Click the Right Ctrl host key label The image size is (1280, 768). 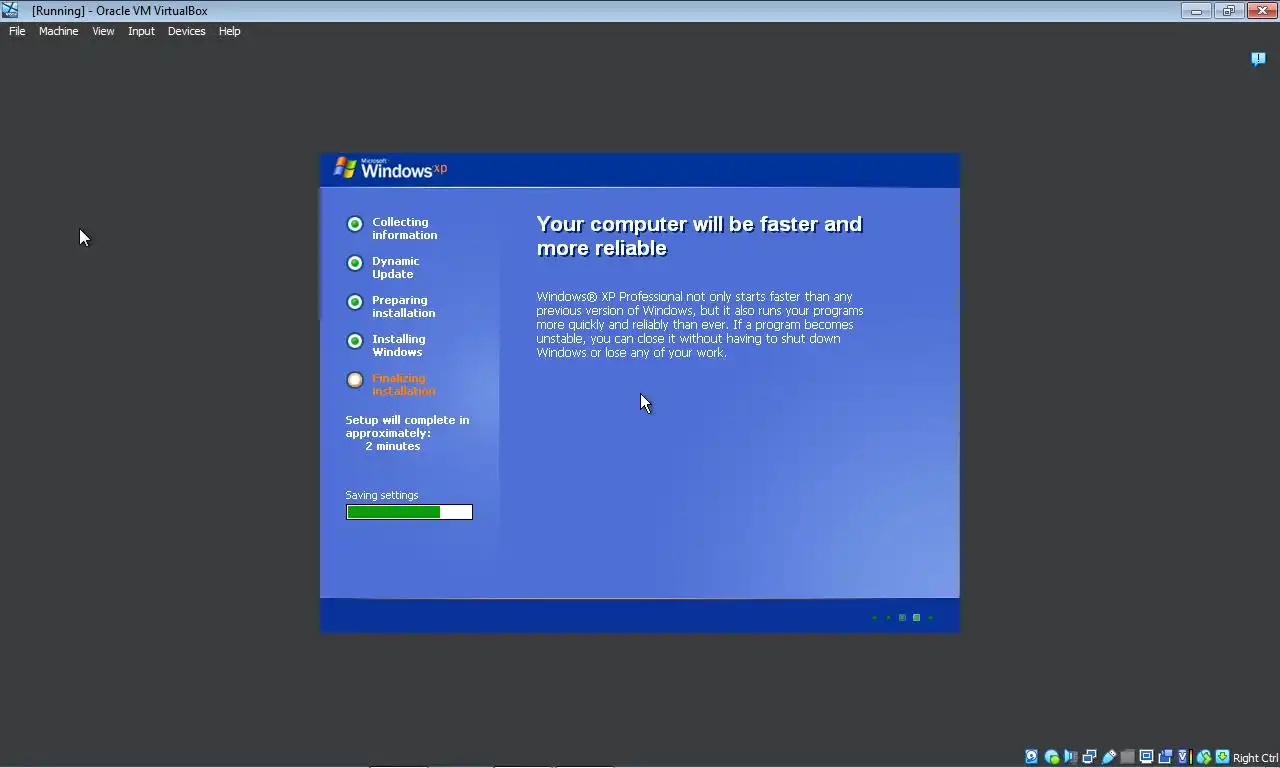click(x=1255, y=758)
